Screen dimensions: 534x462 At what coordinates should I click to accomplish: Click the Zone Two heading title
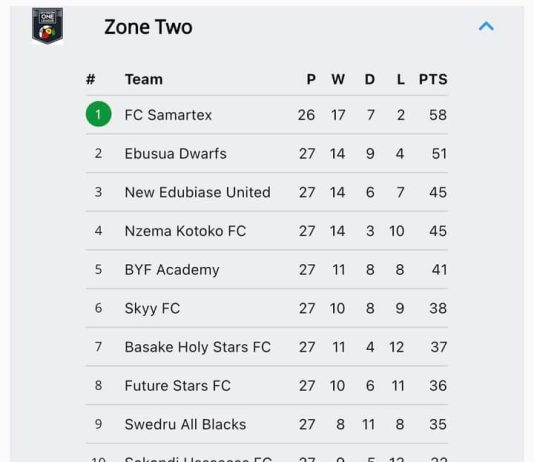coord(148,27)
